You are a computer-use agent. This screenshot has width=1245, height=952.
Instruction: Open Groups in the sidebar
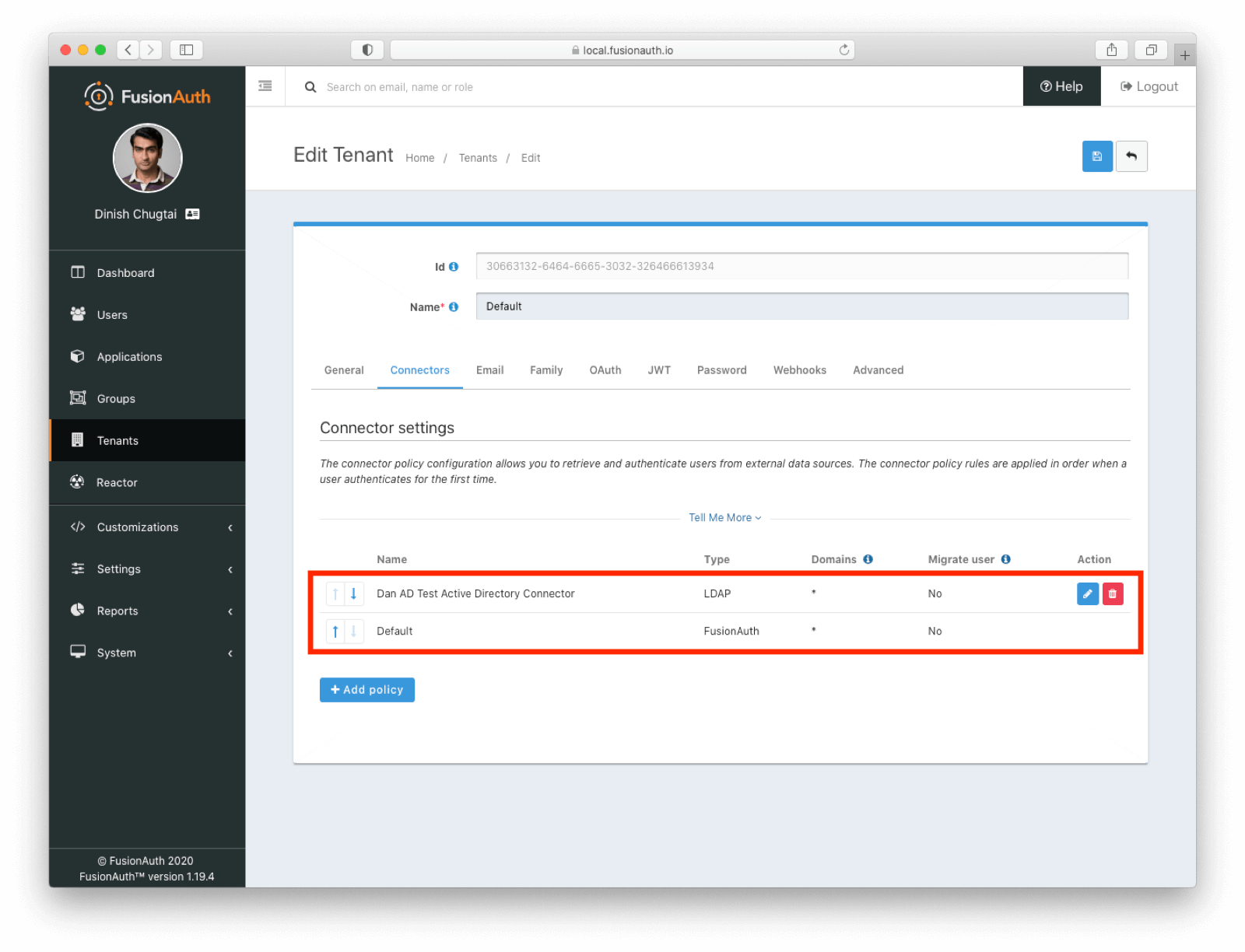[x=147, y=399]
